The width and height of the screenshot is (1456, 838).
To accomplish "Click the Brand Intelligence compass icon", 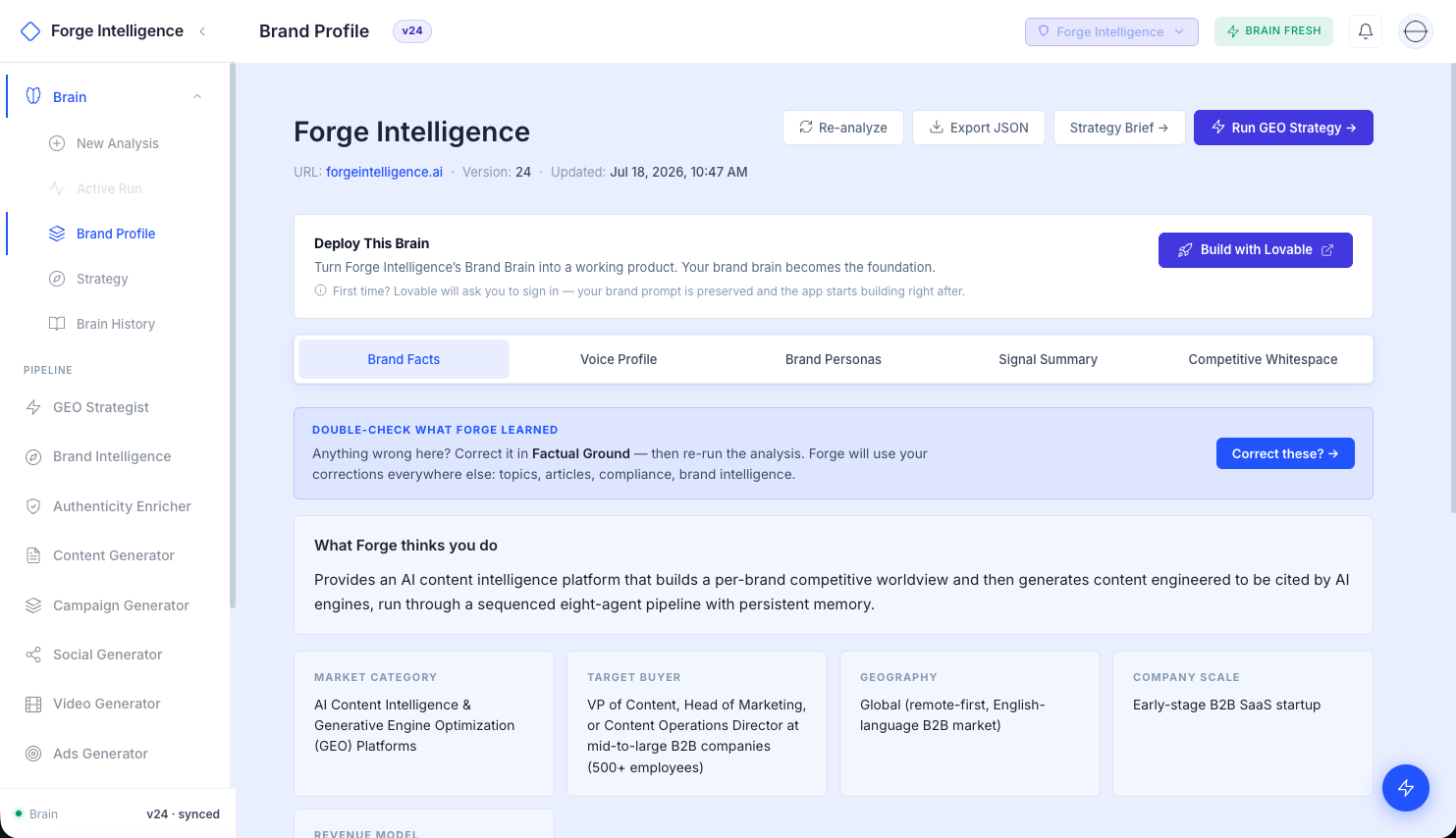I will 33,456.
